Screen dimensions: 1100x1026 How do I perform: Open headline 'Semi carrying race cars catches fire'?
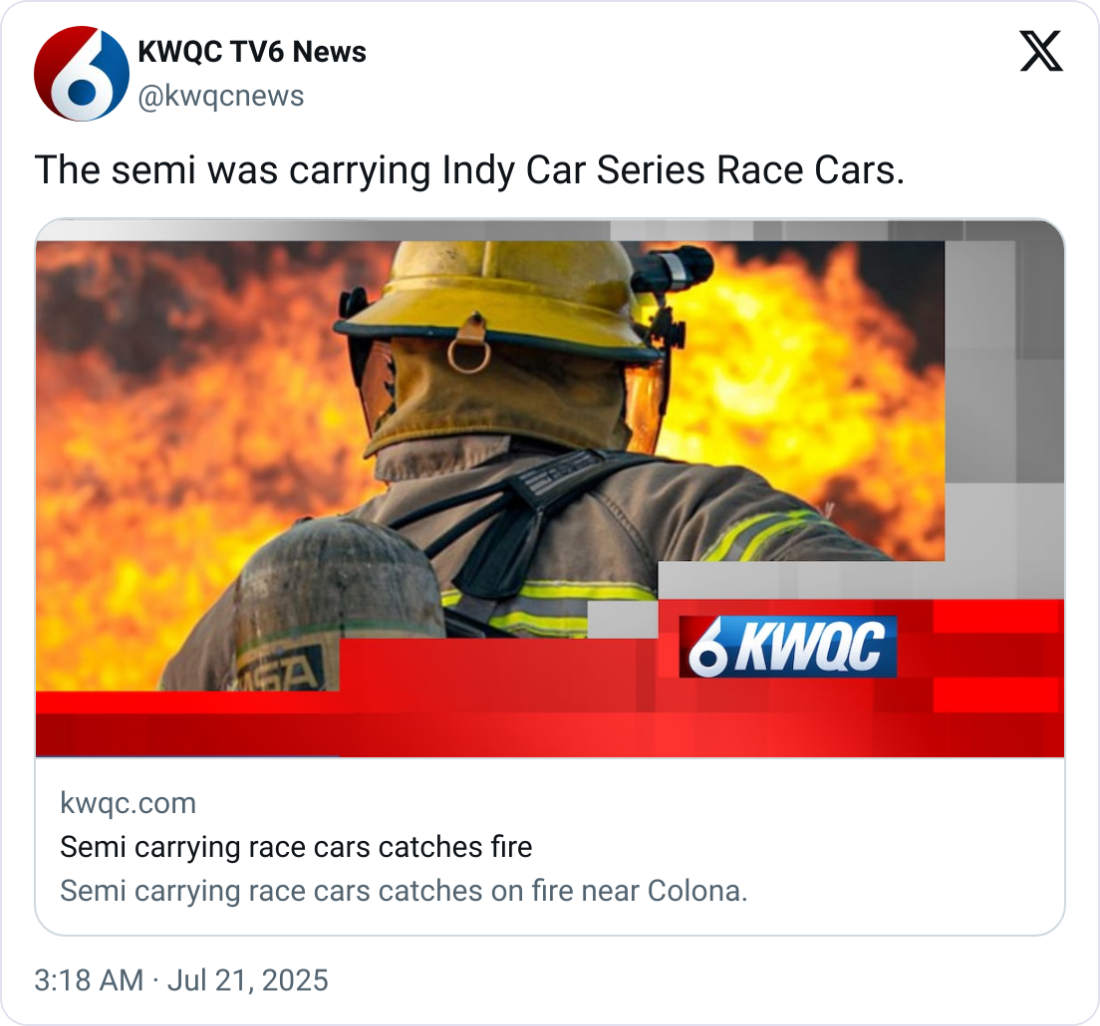[x=296, y=846]
